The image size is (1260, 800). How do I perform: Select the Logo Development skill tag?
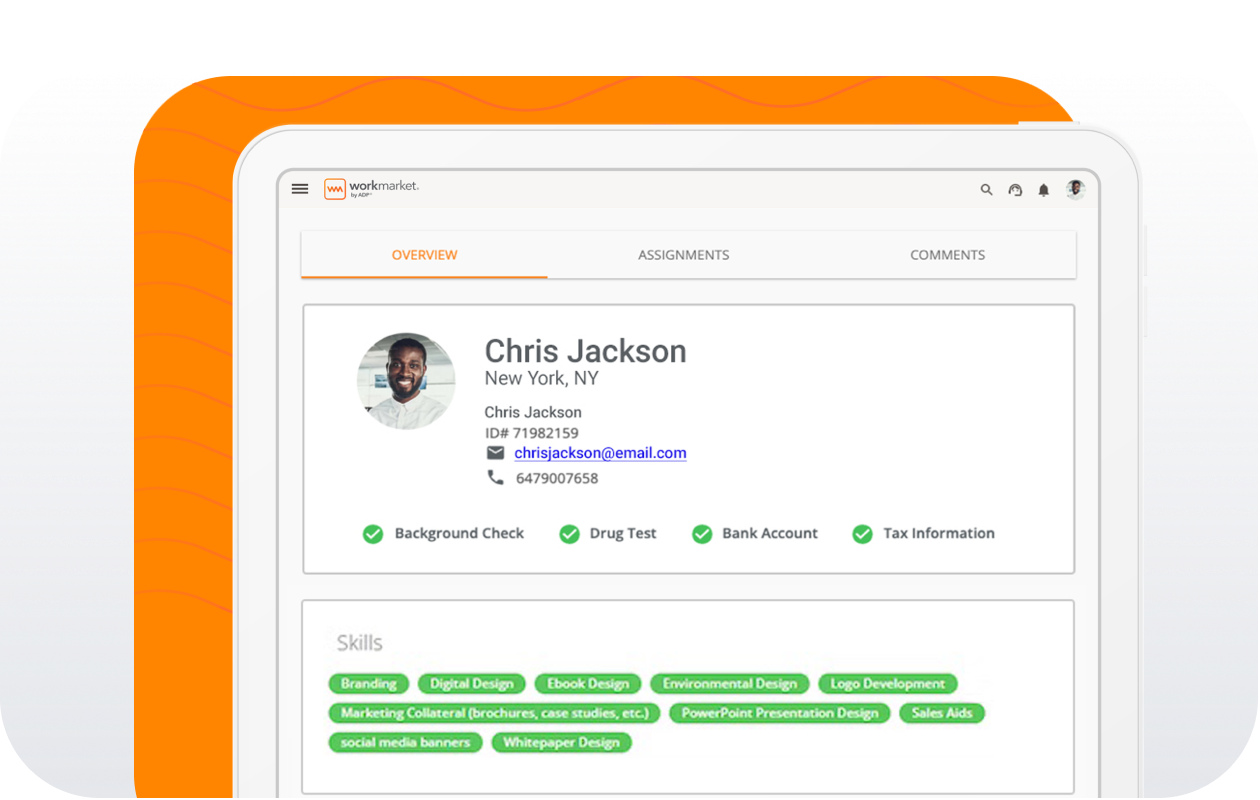(888, 684)
